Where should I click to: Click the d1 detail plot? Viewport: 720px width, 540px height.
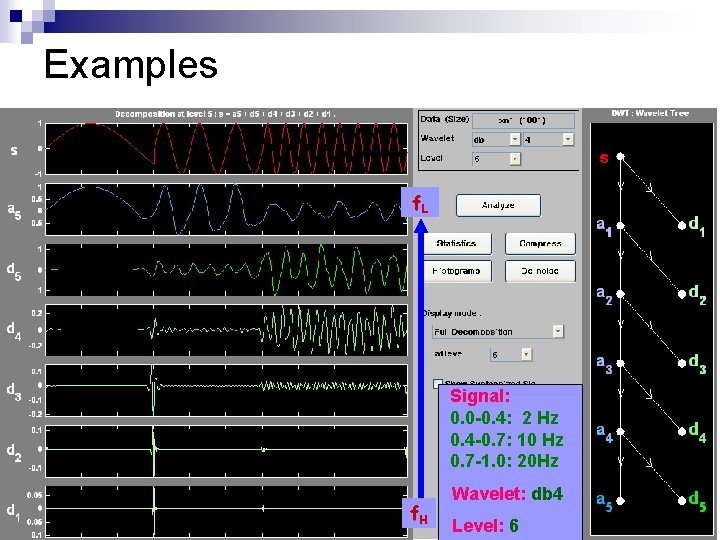[x=226, y=512]
